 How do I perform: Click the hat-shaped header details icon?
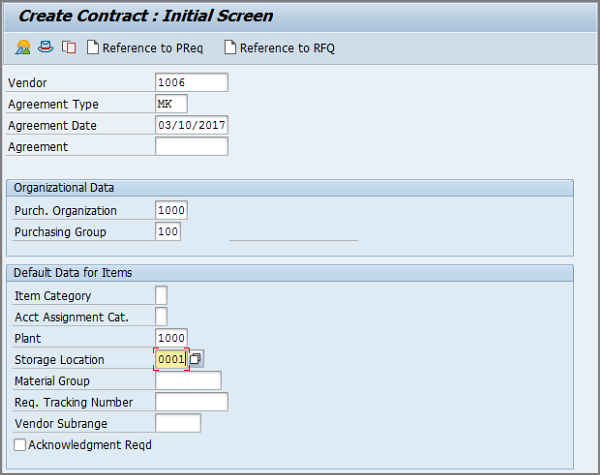coord(45,48)
